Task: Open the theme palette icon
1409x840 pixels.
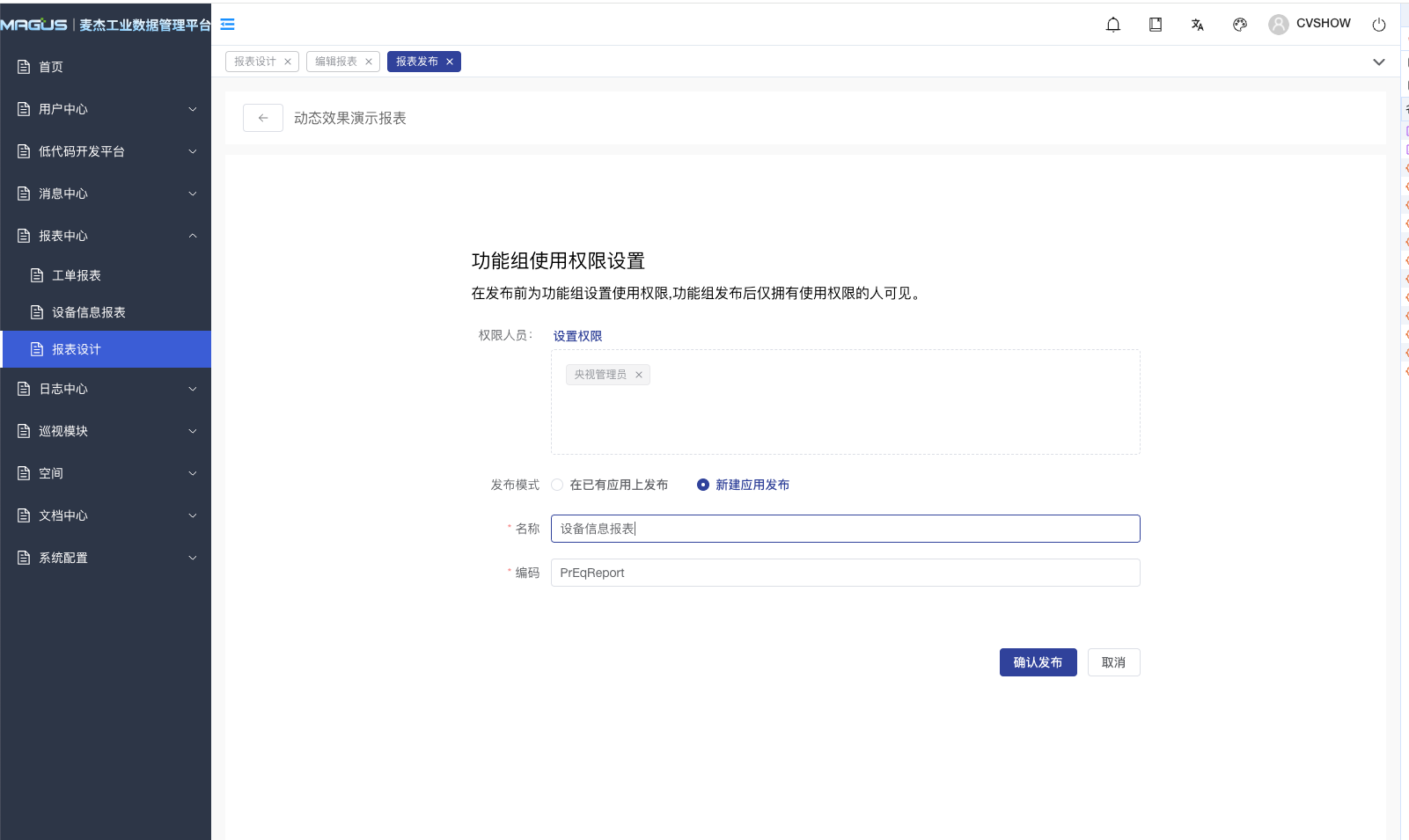Action: [x=1240, y=25]
